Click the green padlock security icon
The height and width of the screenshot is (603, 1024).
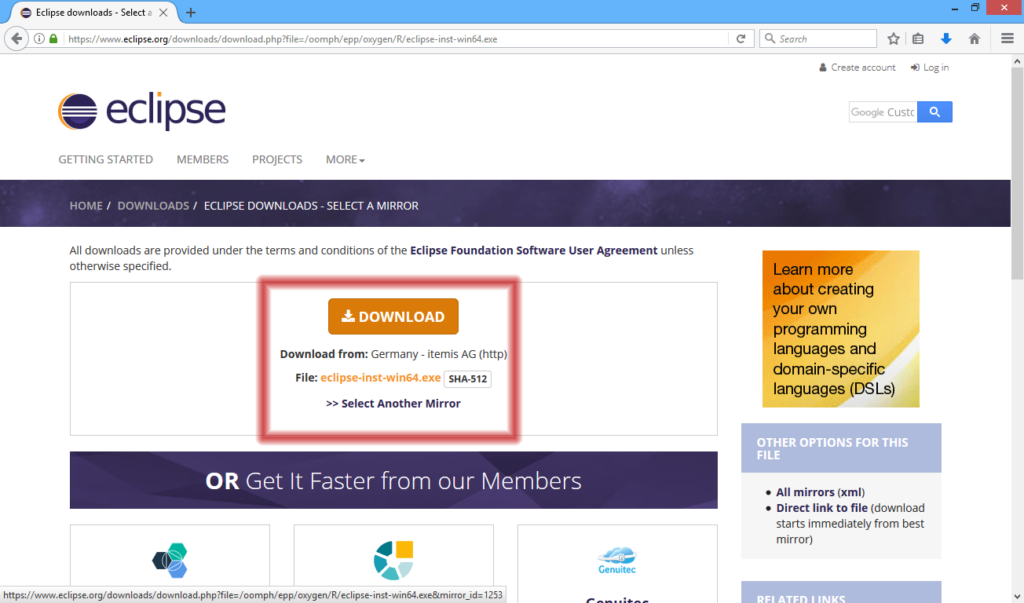click(x=54, y=39)
